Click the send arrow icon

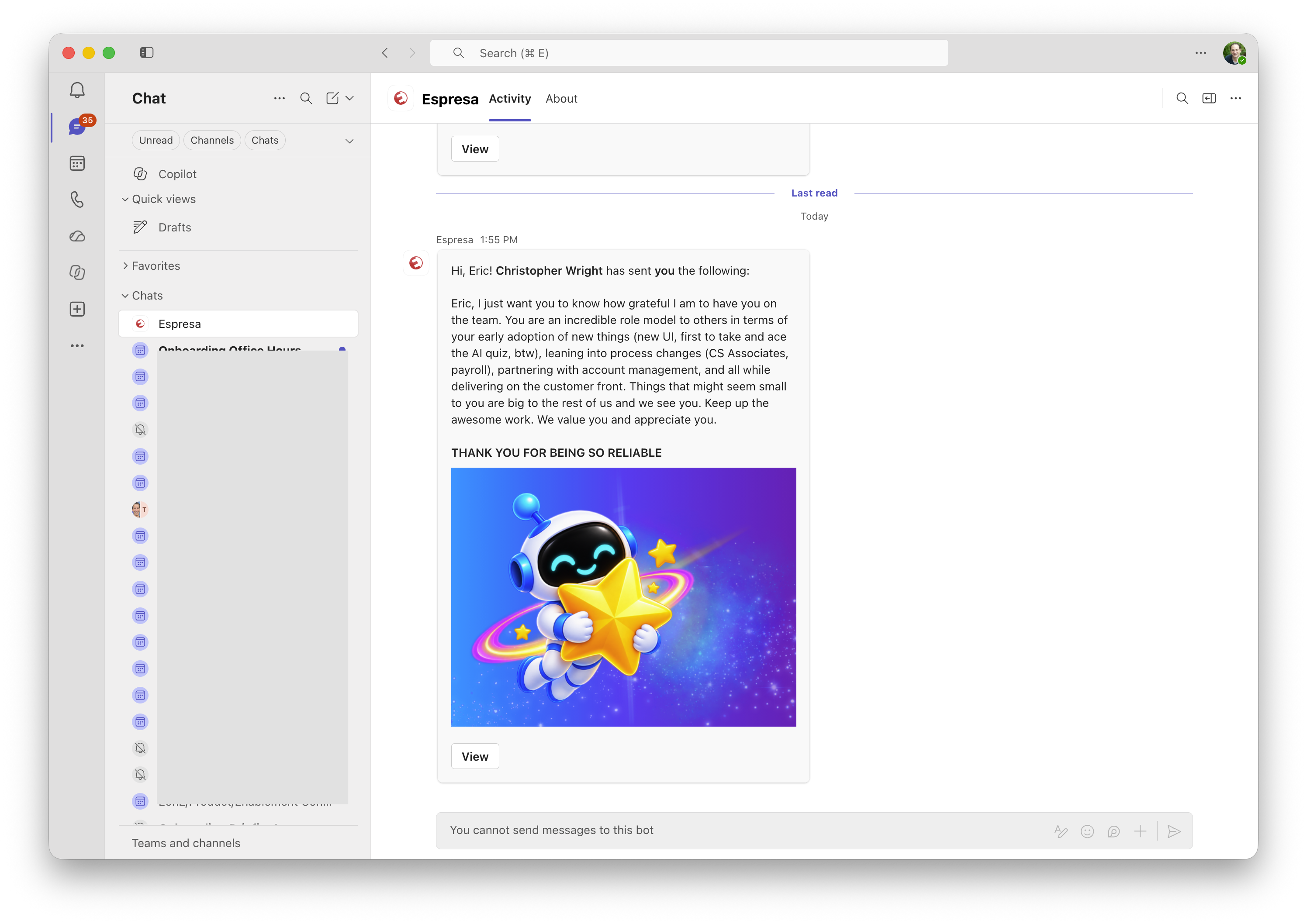pos(1174,831)
